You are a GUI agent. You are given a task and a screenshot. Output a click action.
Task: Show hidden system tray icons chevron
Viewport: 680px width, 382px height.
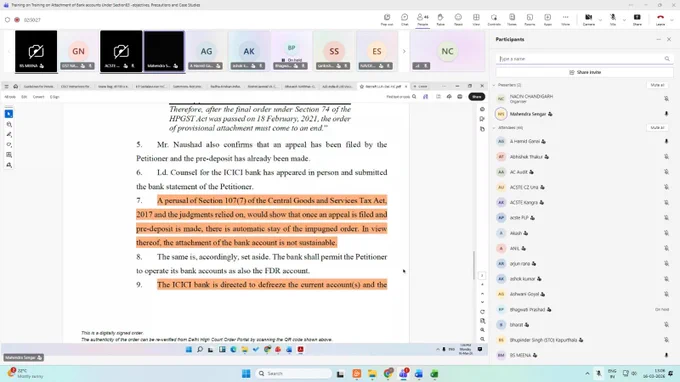(x=587, y=373)
